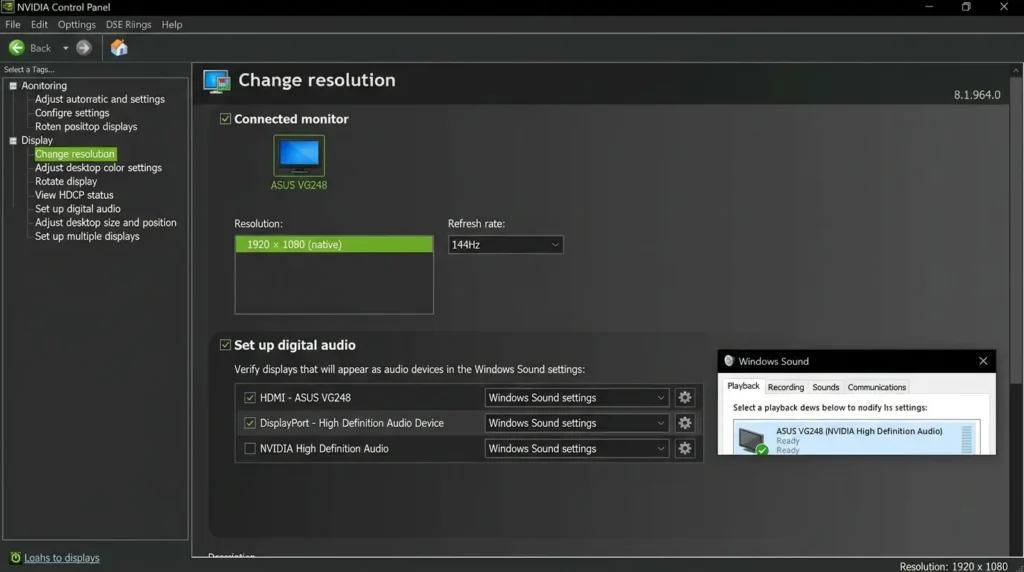Select Adjust desktop color settings
The height and width of the screenshot is (572, 1024).
point(99,168)
